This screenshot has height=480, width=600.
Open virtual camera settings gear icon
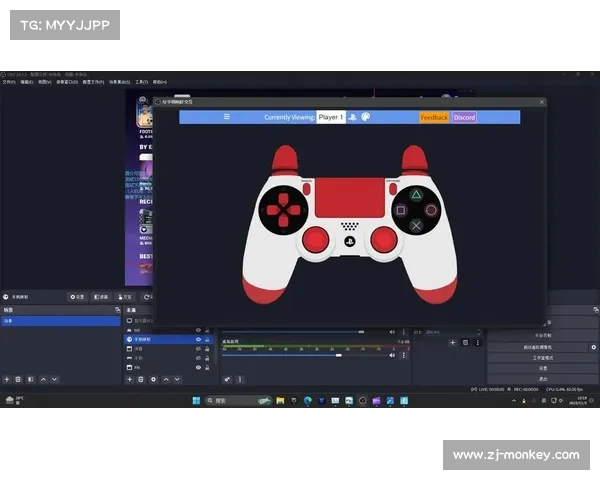(x=593, y=347)
